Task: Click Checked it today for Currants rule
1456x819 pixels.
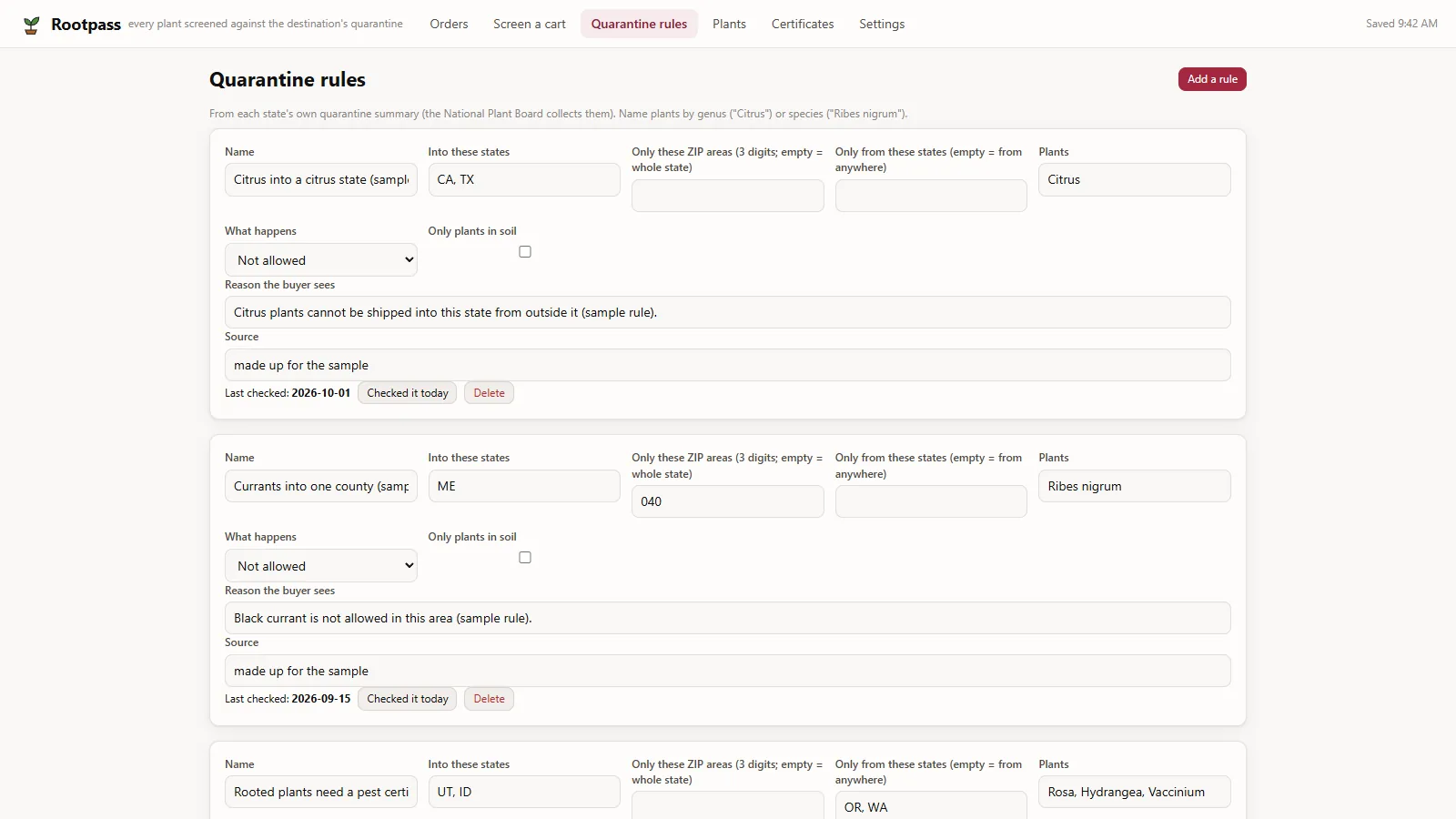Action: 408,699
